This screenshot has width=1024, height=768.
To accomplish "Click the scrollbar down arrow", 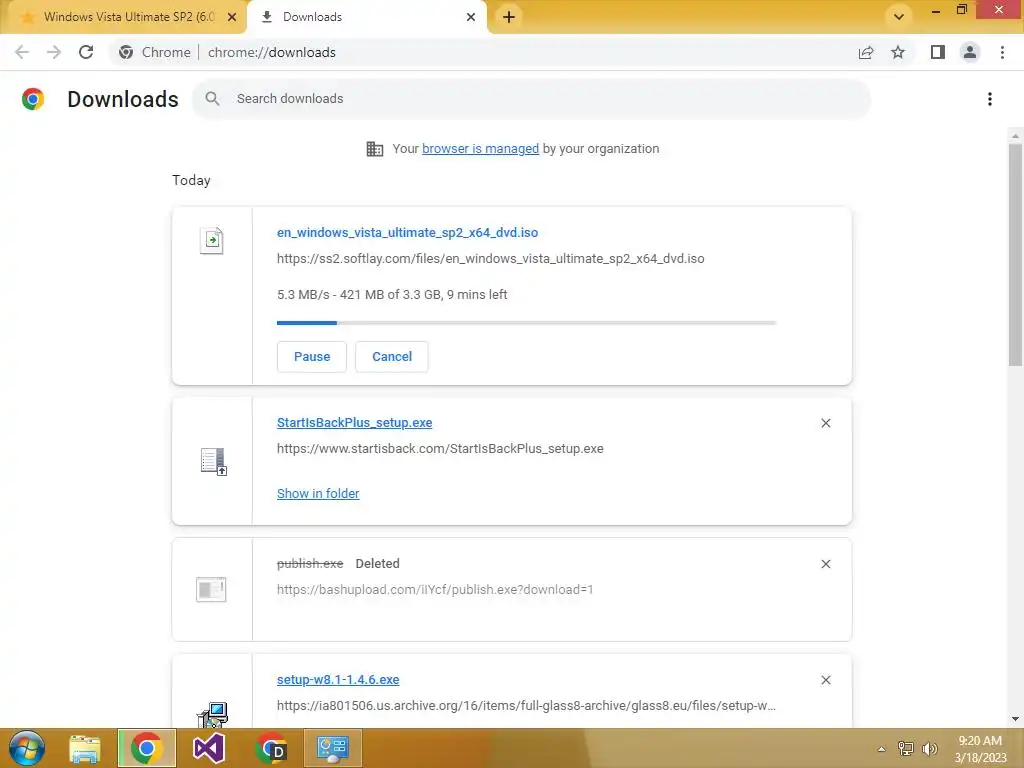I will coord(1015,719).
